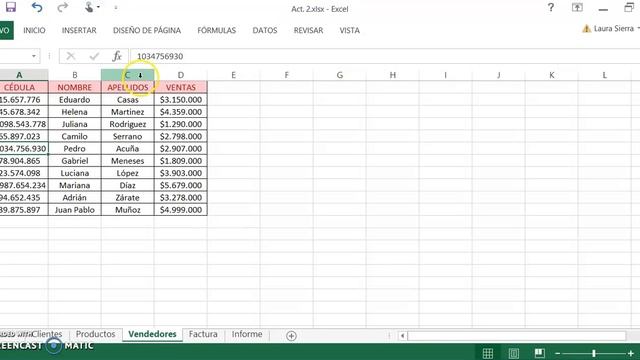Select cell with name Pedro

tap(75, 149)
